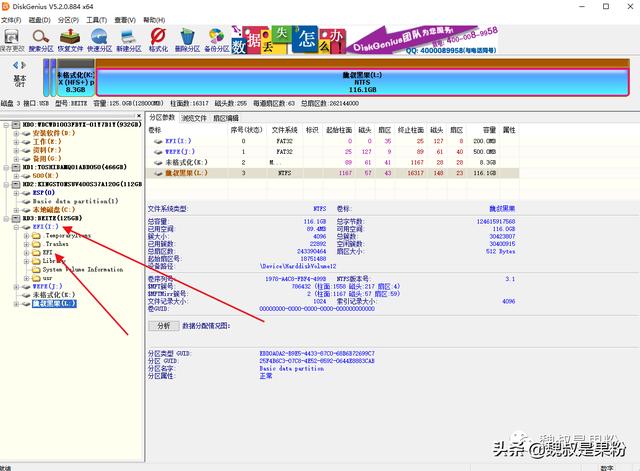Screen dimensions: 640x471
Task: Click the drive icon of EFI(I:) in partition table
Action: 158,141
